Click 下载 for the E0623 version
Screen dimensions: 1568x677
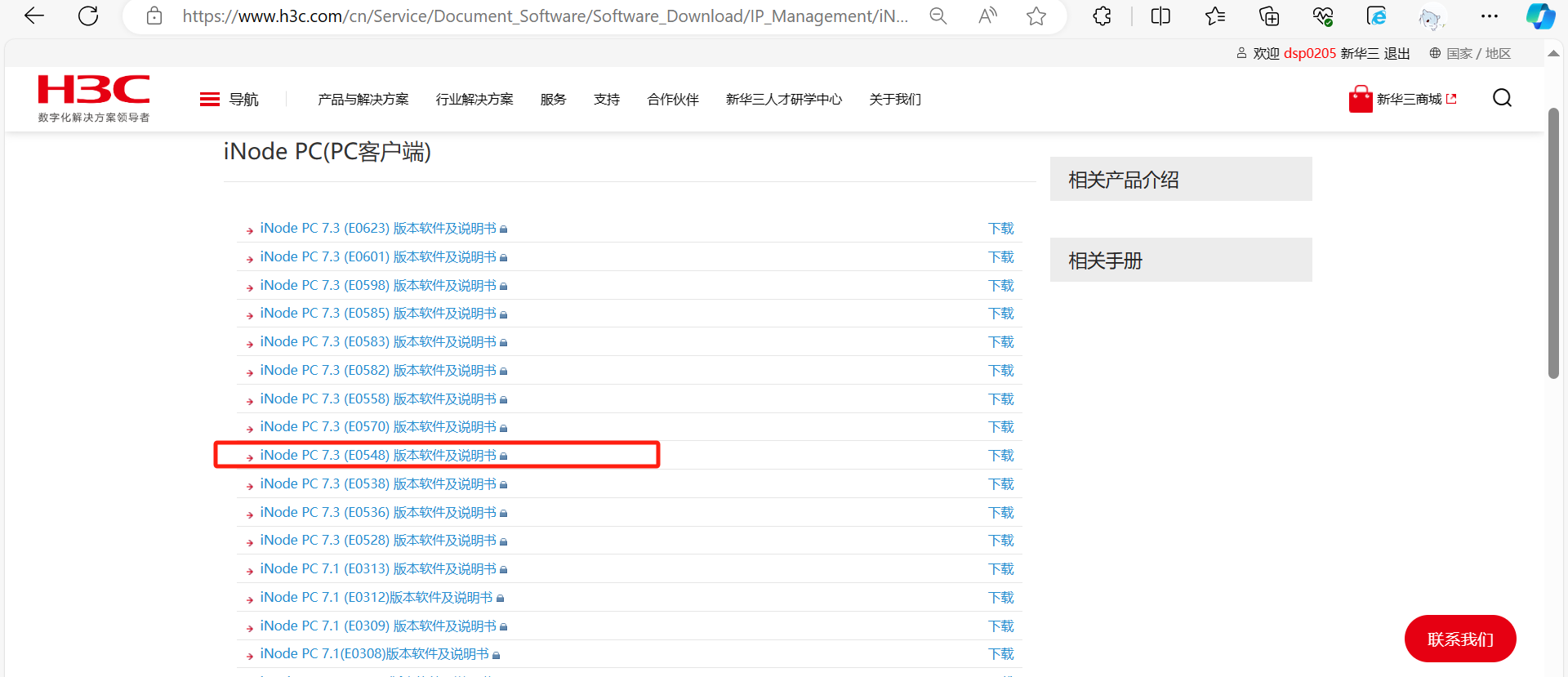pyautogui.click(x=1001, y=229)
